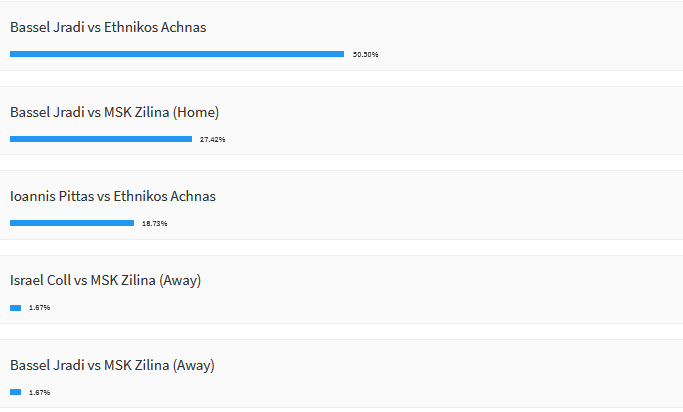Click the small blue bar under Israel Coll
The image size is (683, 412).
(16, 308)
